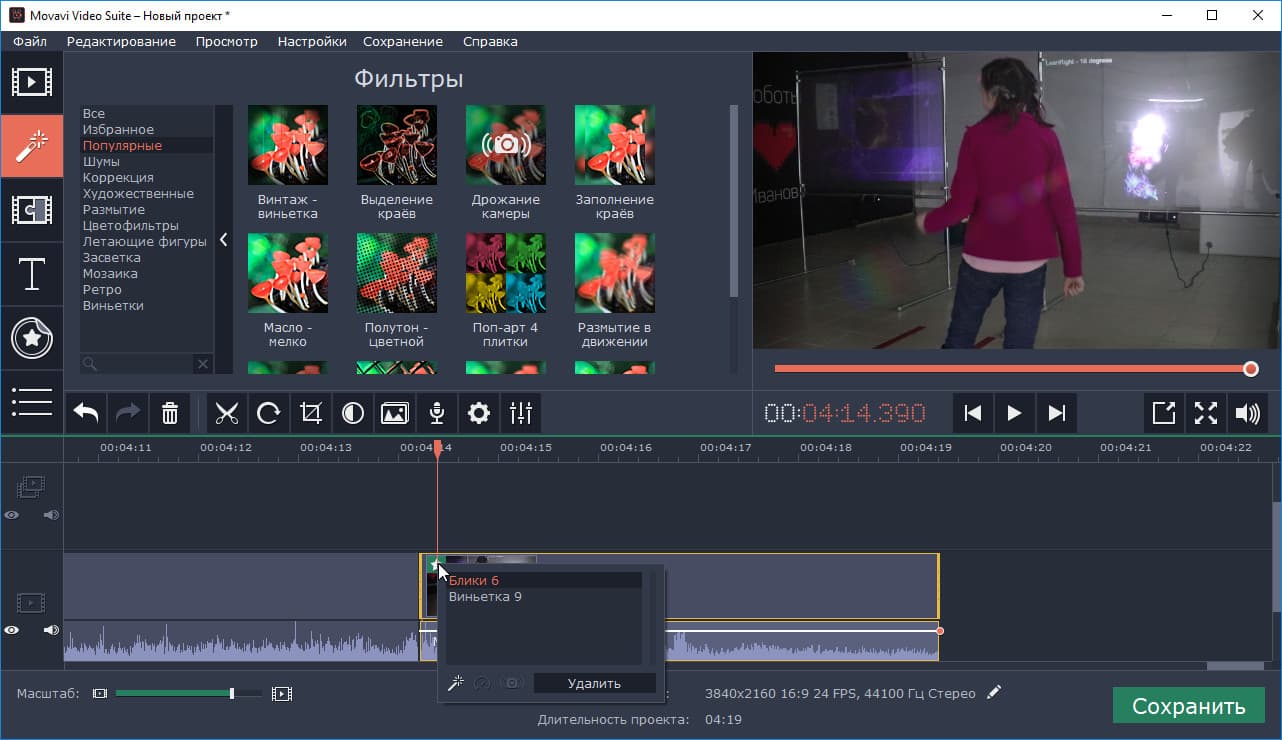Click the Удалить button
Image resolution: width=1282 pixels, height=740 pixels.
pos(594,684)
